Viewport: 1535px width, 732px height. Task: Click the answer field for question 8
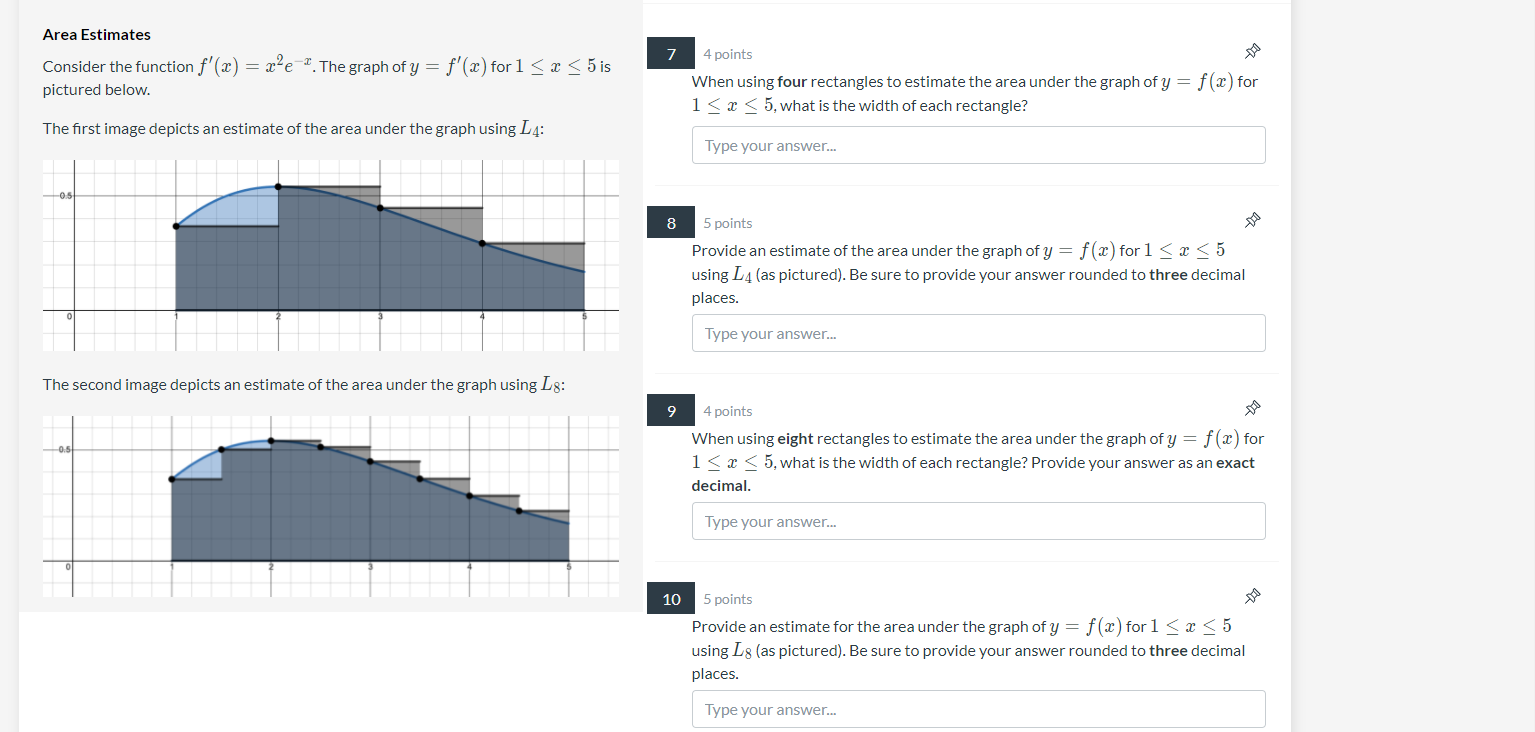click(978, 332)
